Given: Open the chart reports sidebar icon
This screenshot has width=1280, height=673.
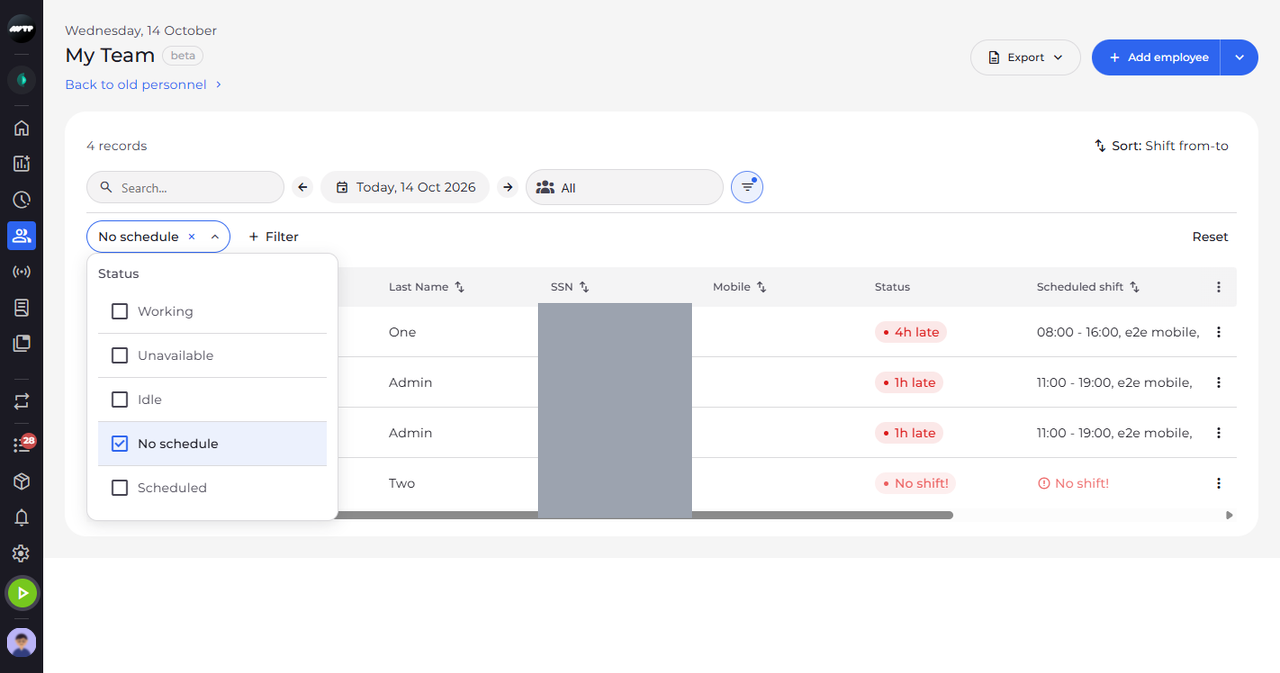Looking at the screenshot, I should (21, 164).
